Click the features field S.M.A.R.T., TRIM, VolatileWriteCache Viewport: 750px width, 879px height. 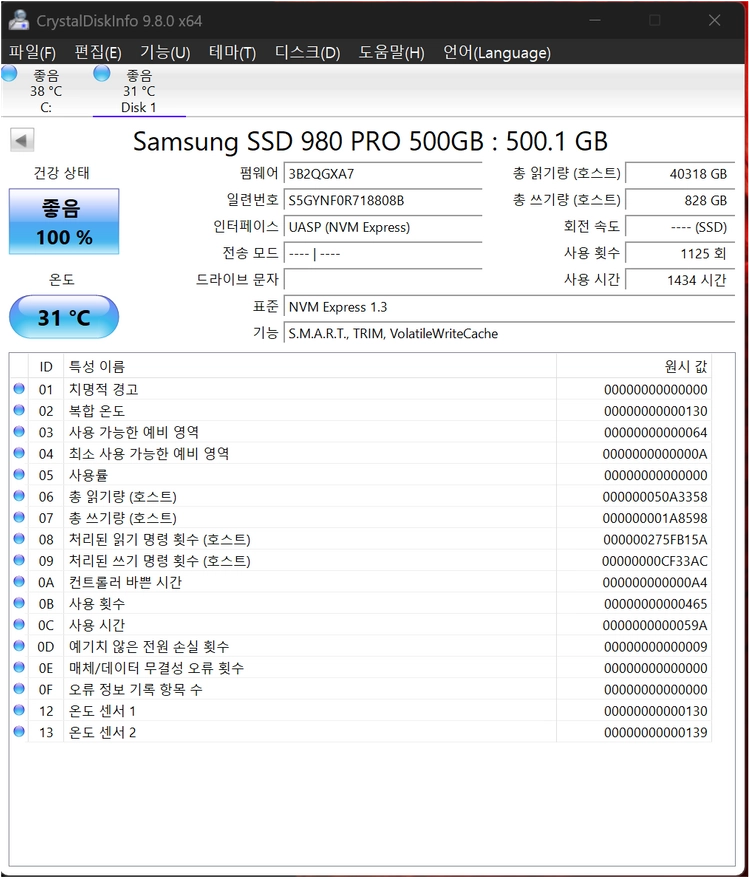click(509, 334)
